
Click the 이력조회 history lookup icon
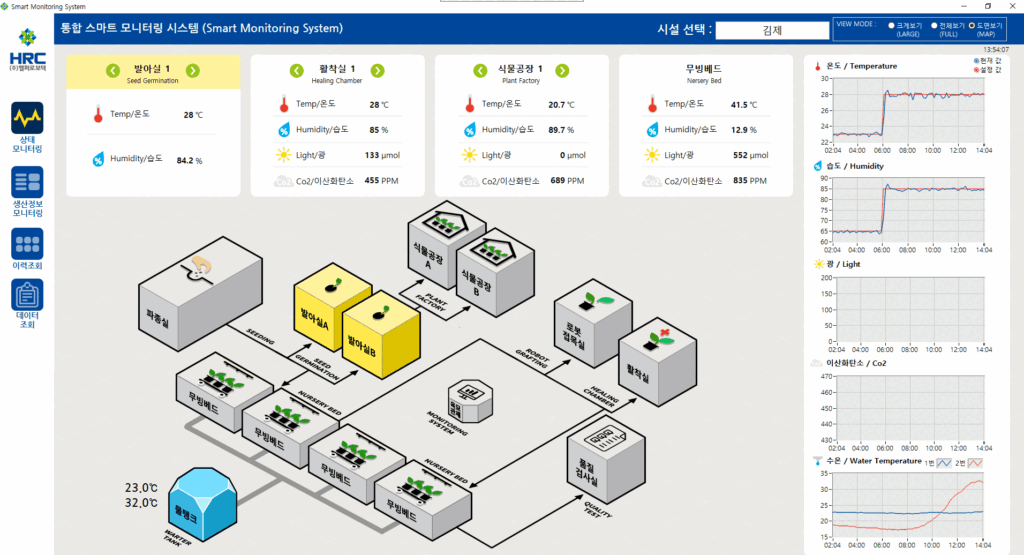pos(27,244)
